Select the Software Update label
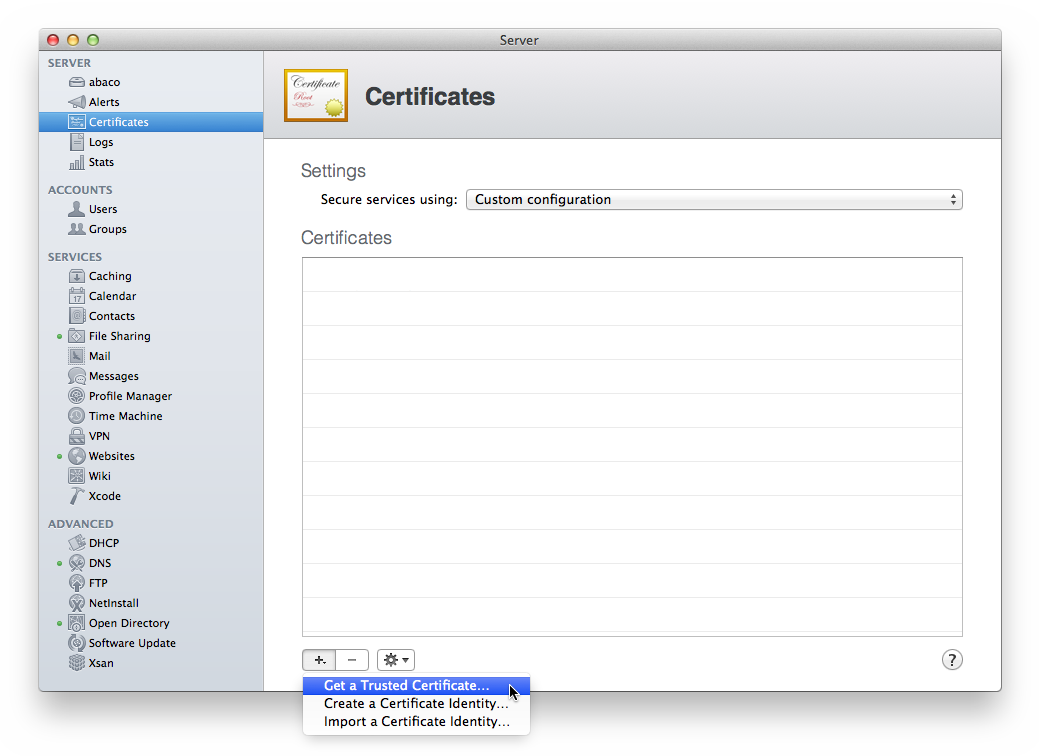The height and width of the screenshot is (756, 1039). tap(133, 643)
